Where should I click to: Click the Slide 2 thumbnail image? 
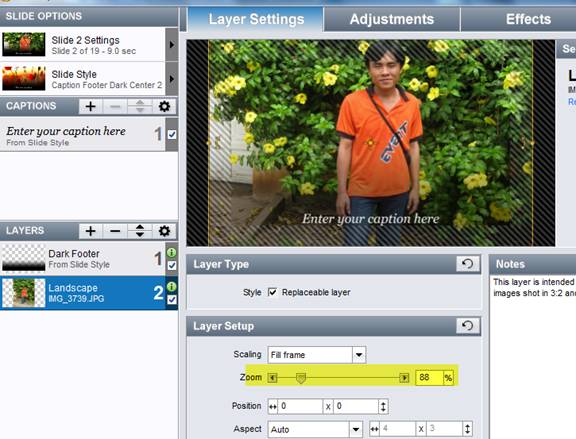pyautogui.click(x=24, y=44)
